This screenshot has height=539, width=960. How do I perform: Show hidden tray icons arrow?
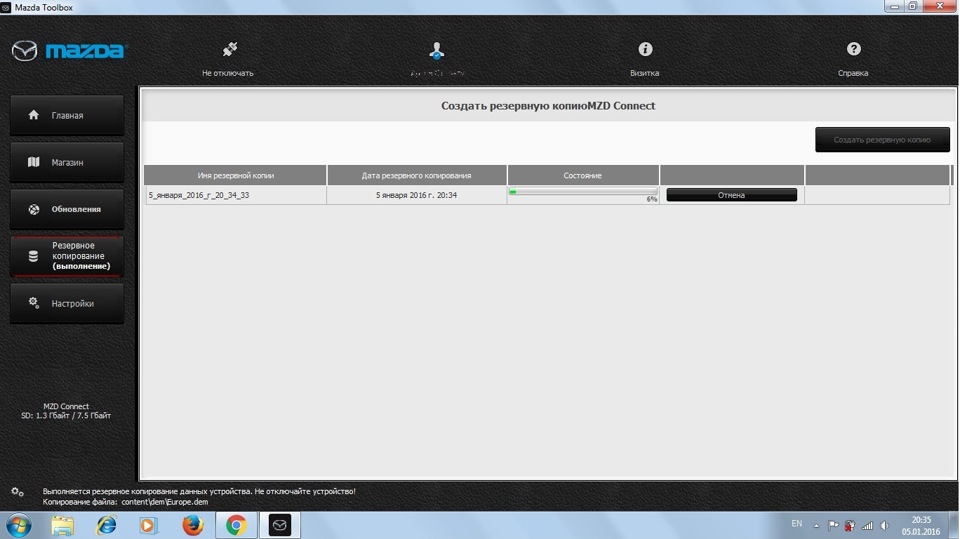pyautogui.click(x=816, y=526)
